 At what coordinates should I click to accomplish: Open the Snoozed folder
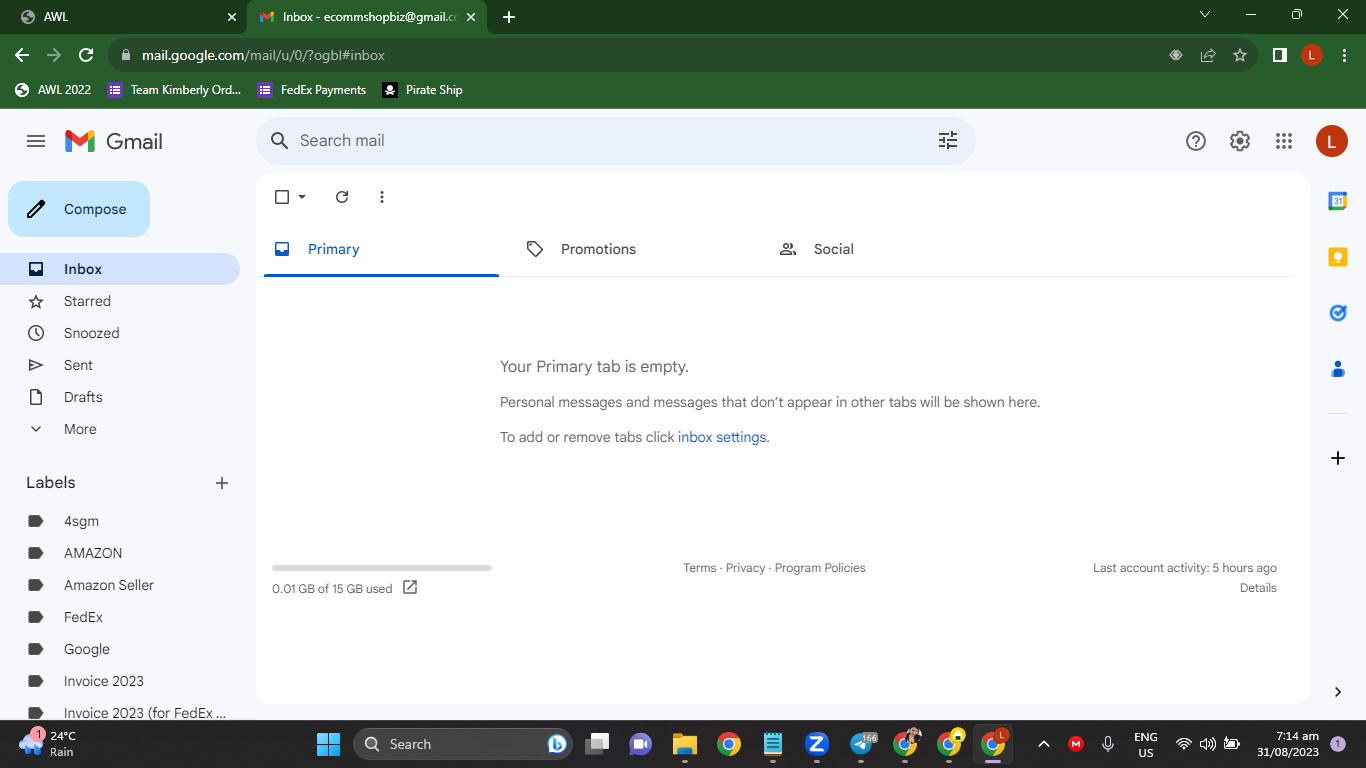tap(120, 333)
